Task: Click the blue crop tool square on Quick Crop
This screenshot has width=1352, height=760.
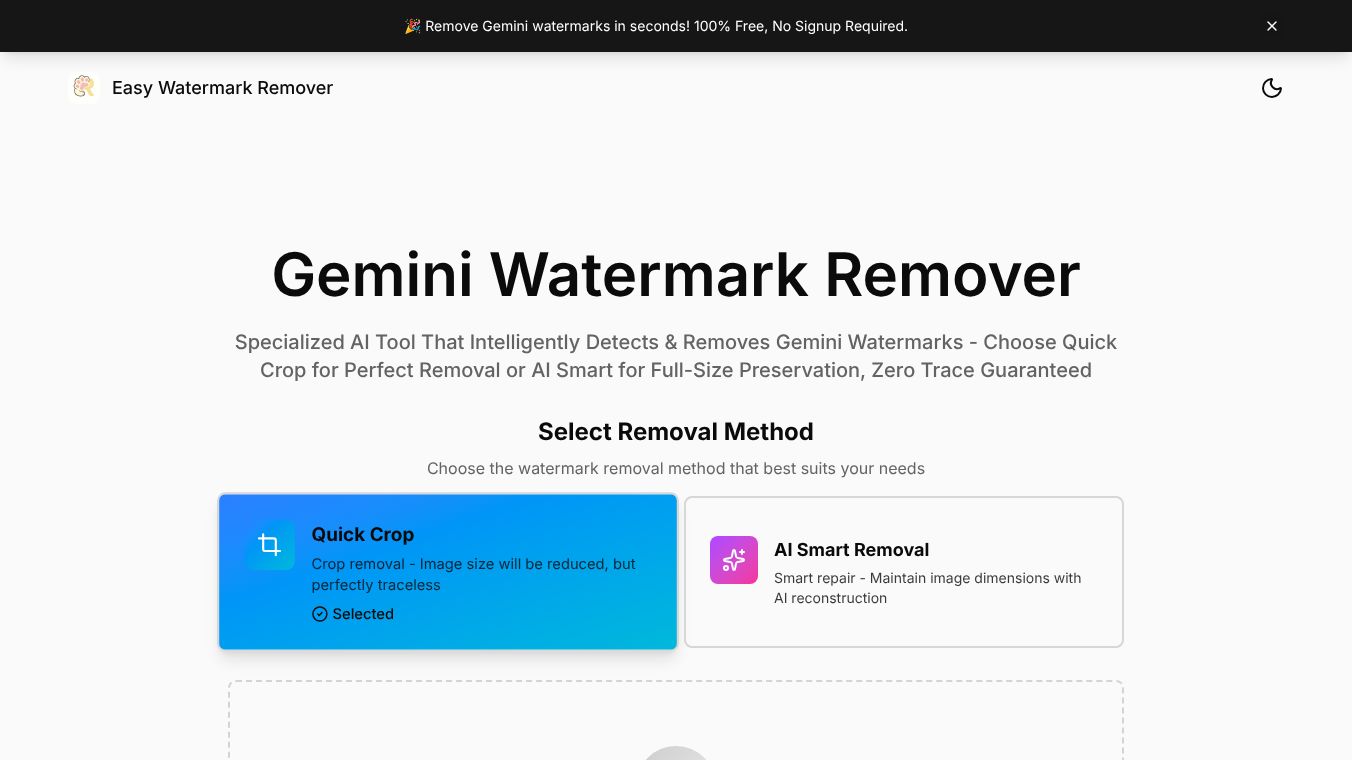Action: coord(270,545)
